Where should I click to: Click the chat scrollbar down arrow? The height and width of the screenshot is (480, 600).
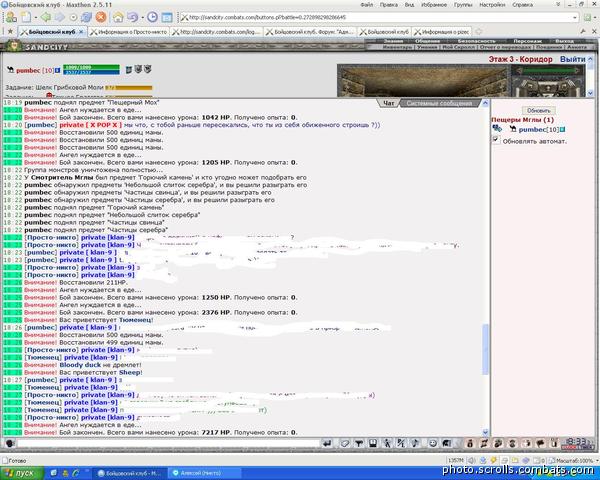pyautogui.click(x=485, y=433)
